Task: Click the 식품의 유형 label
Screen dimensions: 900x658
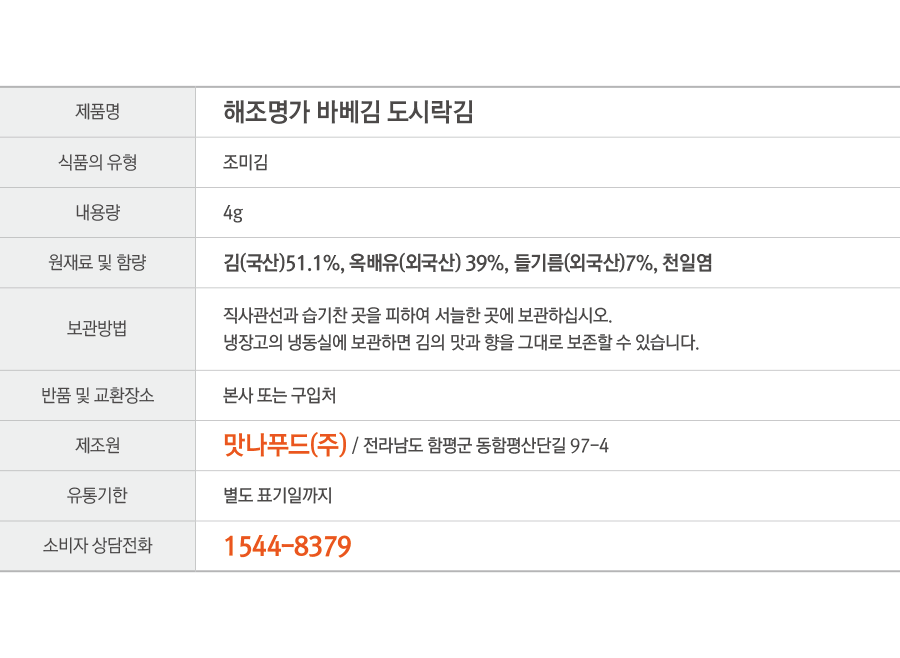Action: 98,162
